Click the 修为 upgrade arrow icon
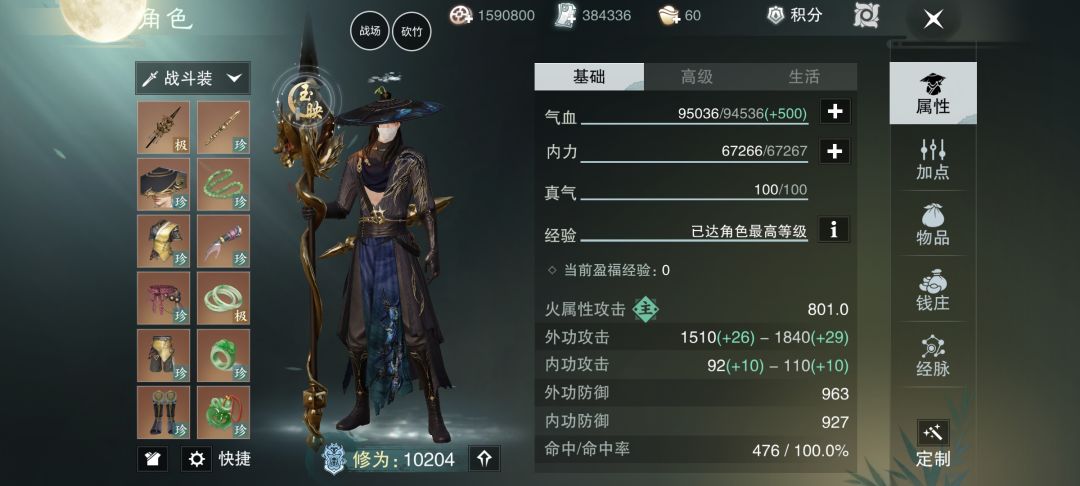Screen dimensions: 1080x486 coord(484,458)
